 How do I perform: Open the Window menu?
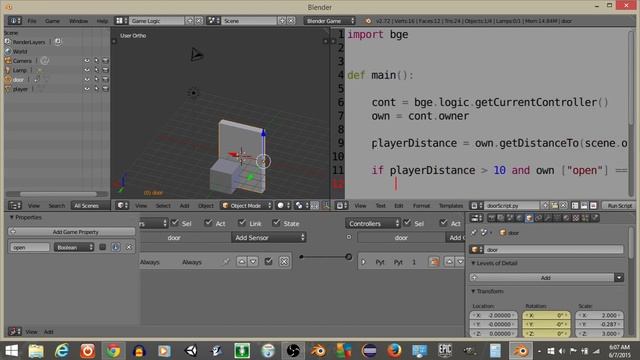click(x=78, y=21)
